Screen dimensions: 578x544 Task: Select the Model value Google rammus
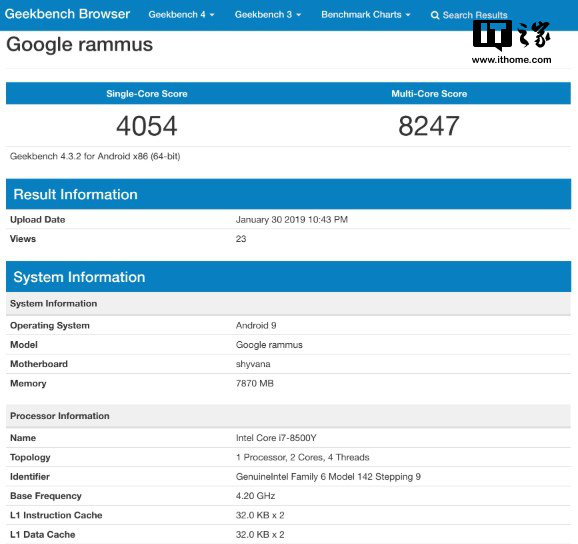pos(269,345)
